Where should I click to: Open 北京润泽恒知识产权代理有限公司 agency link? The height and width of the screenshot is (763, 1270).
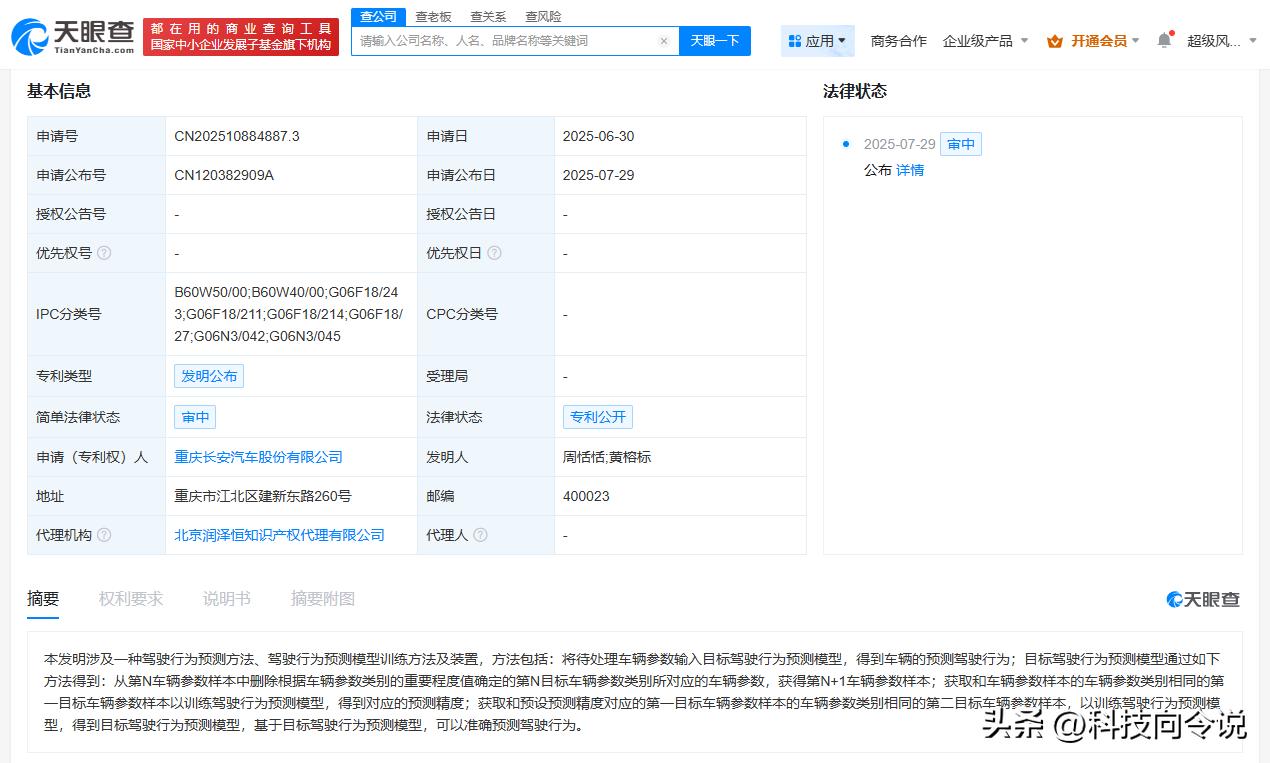[x=280, y=535]
